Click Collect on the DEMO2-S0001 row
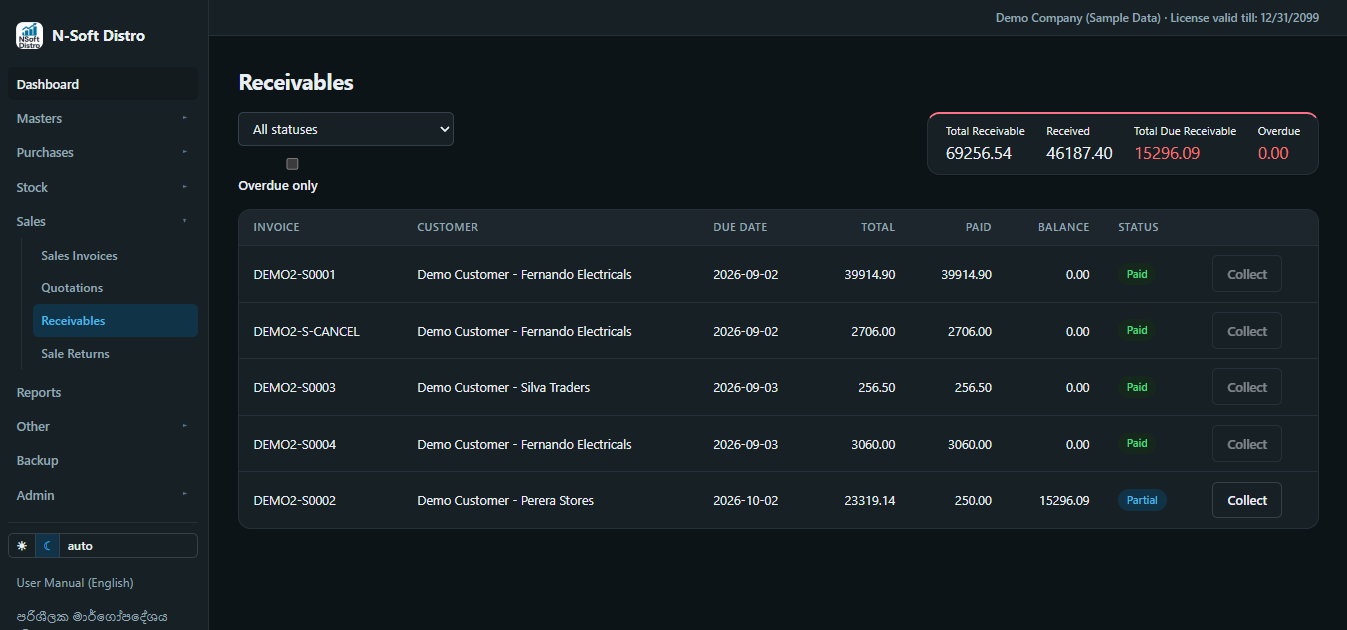 point(1247,274)
